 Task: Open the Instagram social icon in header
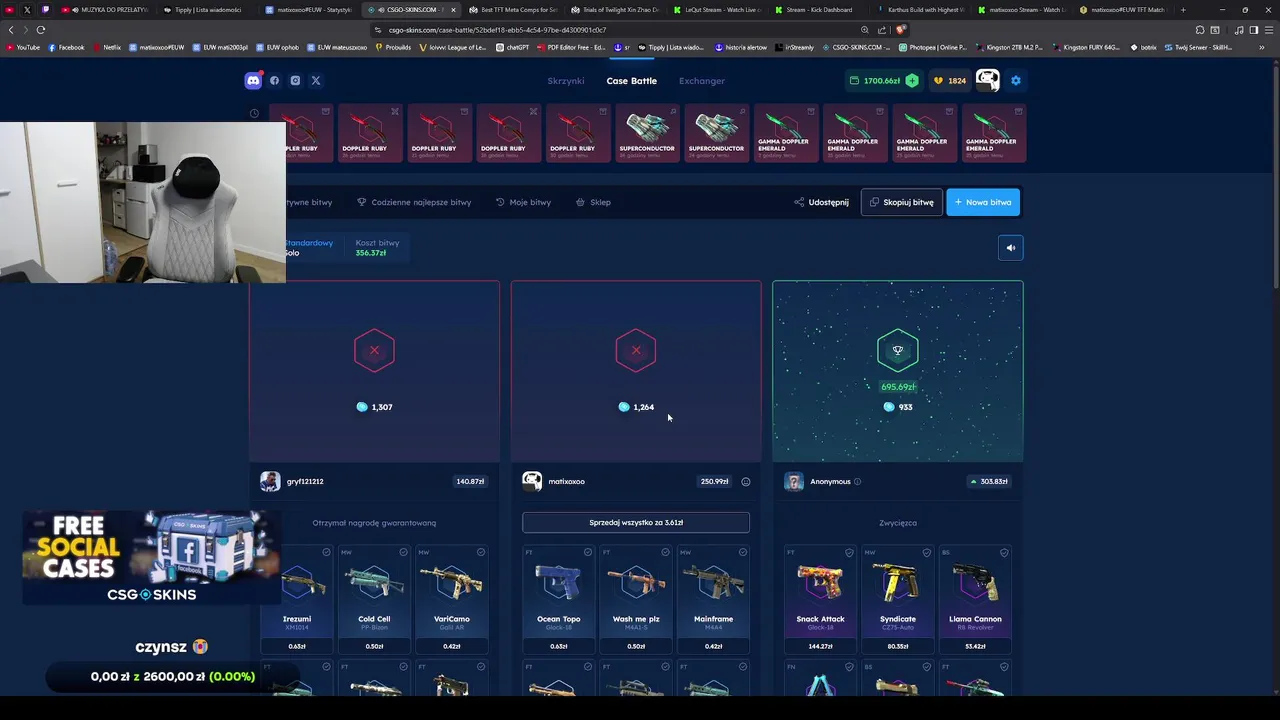pyautogui.click(x=295, y=80)
